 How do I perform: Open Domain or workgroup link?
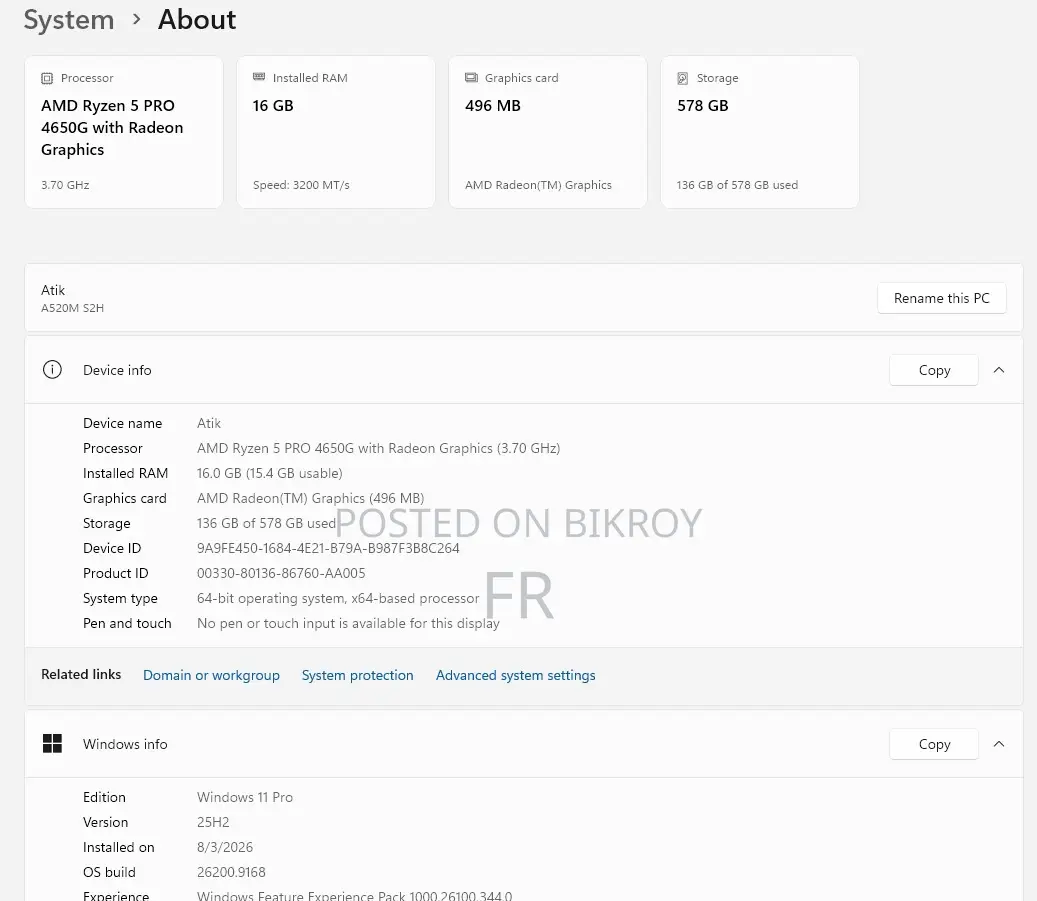pyautogui.click(x=211, y=675)
